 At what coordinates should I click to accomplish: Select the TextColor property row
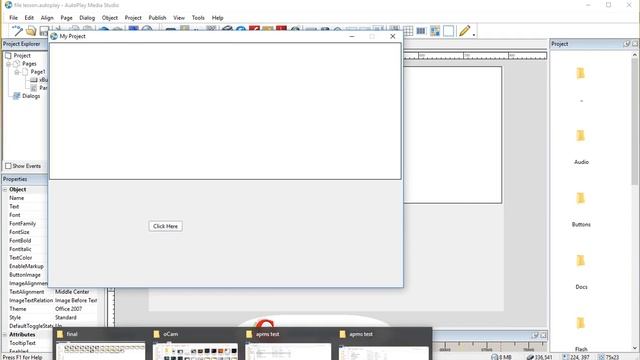[x=25, y=258]
